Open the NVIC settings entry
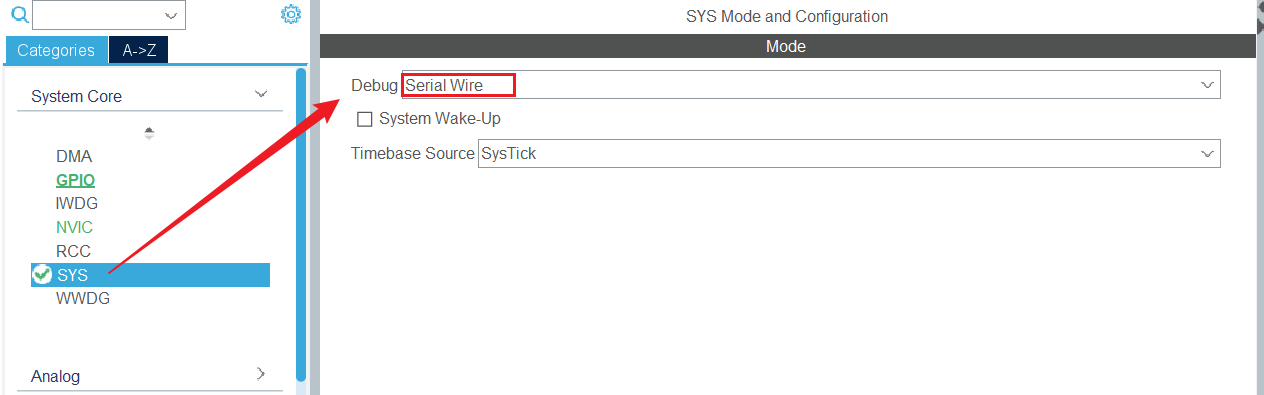This screenshot has height=395, width=1264. tap(74, 227)
